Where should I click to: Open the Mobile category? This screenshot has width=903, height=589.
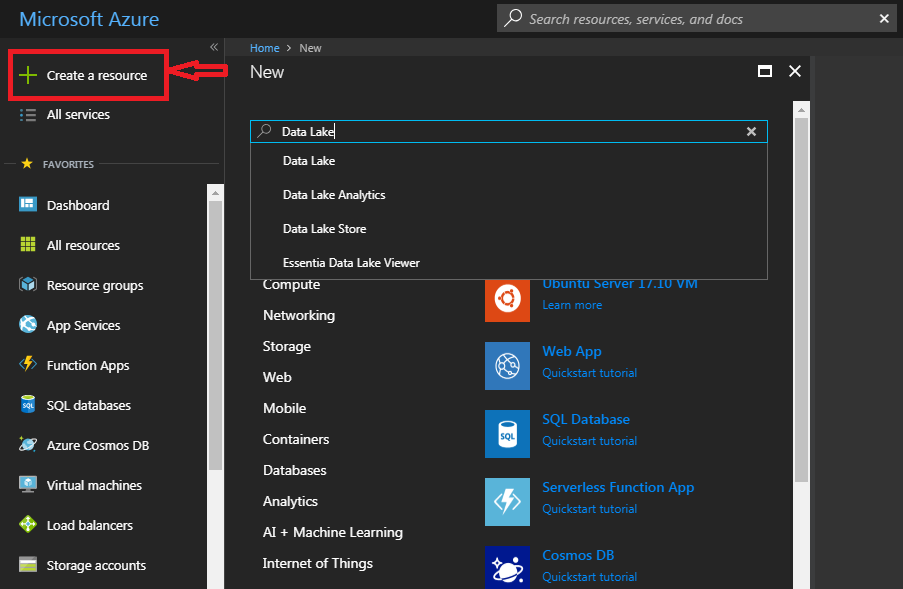[284, 408]
